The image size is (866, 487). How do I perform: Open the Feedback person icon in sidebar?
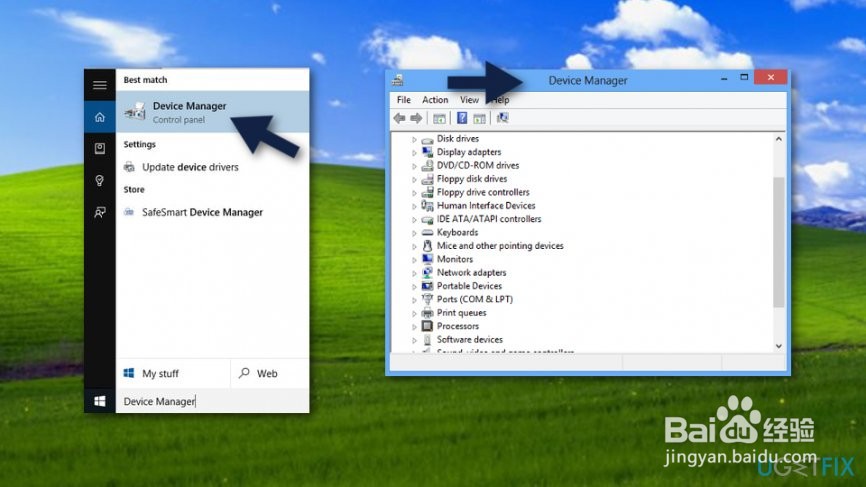point(99,212)
